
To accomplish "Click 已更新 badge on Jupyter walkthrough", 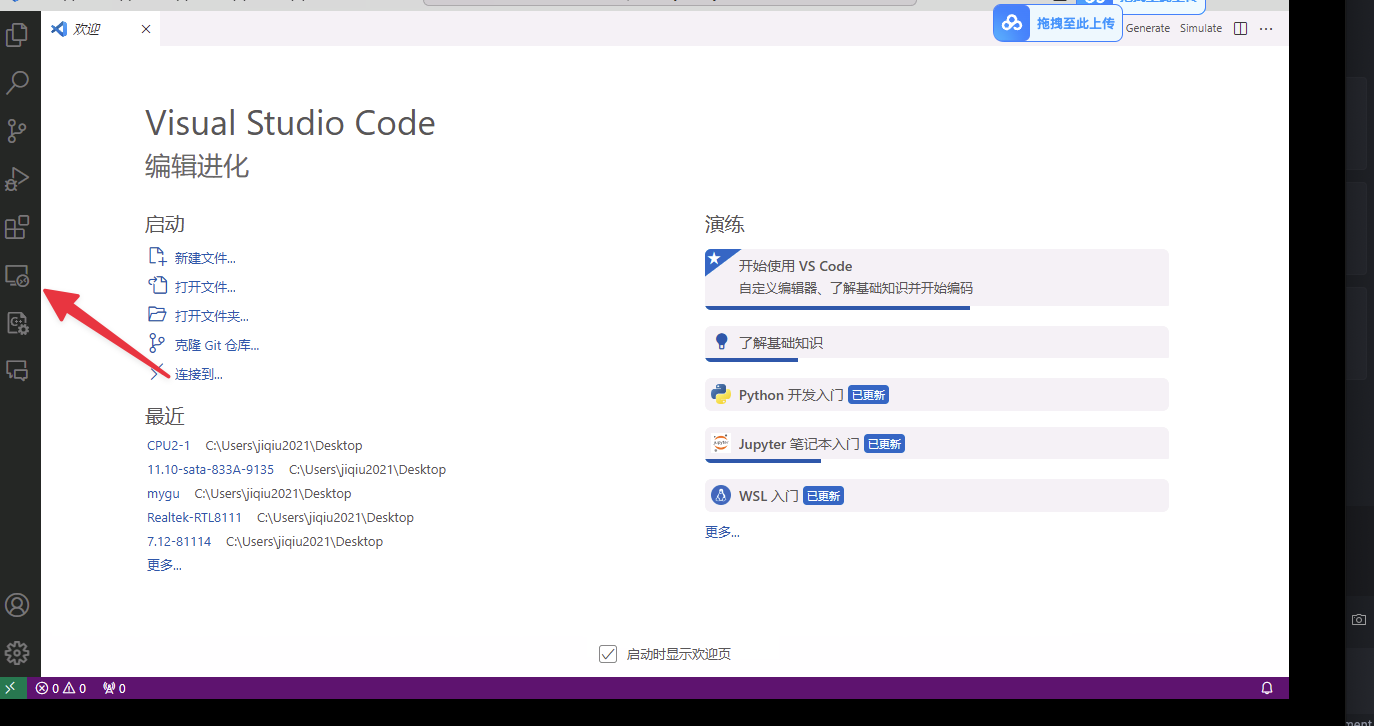I will [884, 444].
